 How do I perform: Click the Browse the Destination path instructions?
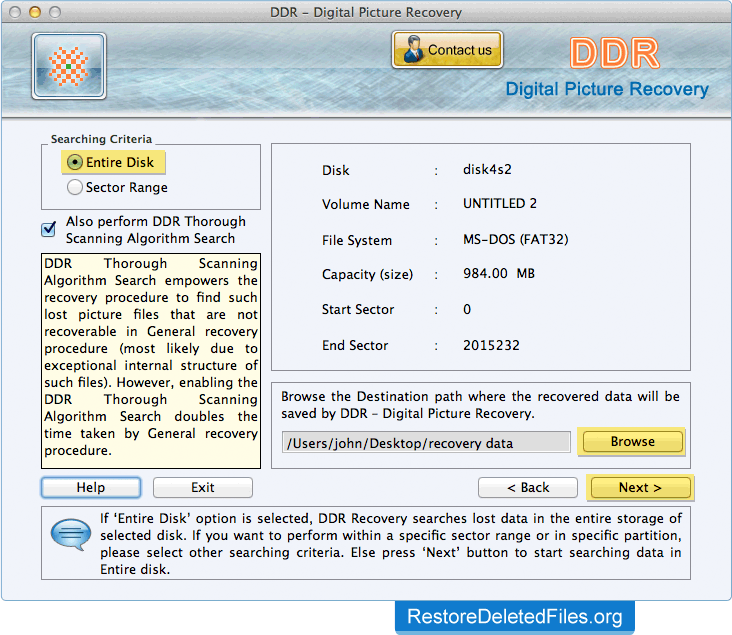480,405
